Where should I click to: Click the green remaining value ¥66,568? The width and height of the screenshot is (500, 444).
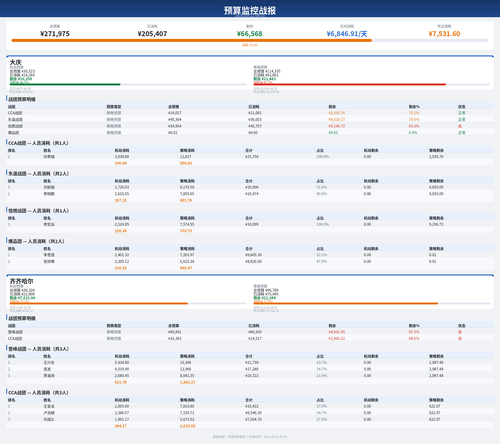[x=250, y=34]
